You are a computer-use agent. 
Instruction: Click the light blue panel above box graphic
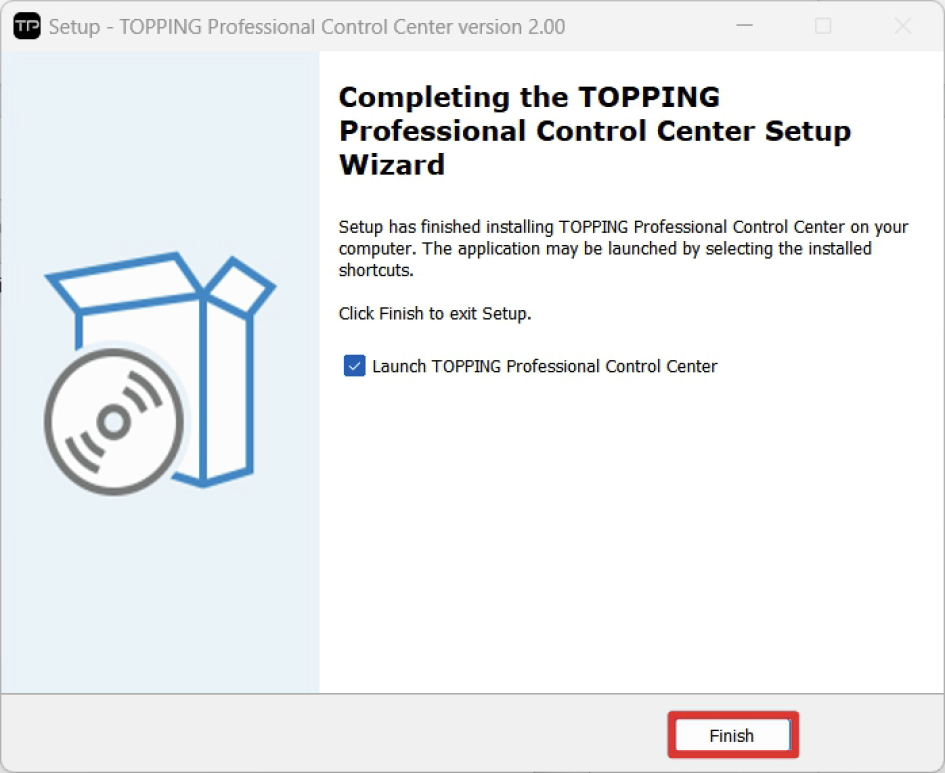(160, 150)
